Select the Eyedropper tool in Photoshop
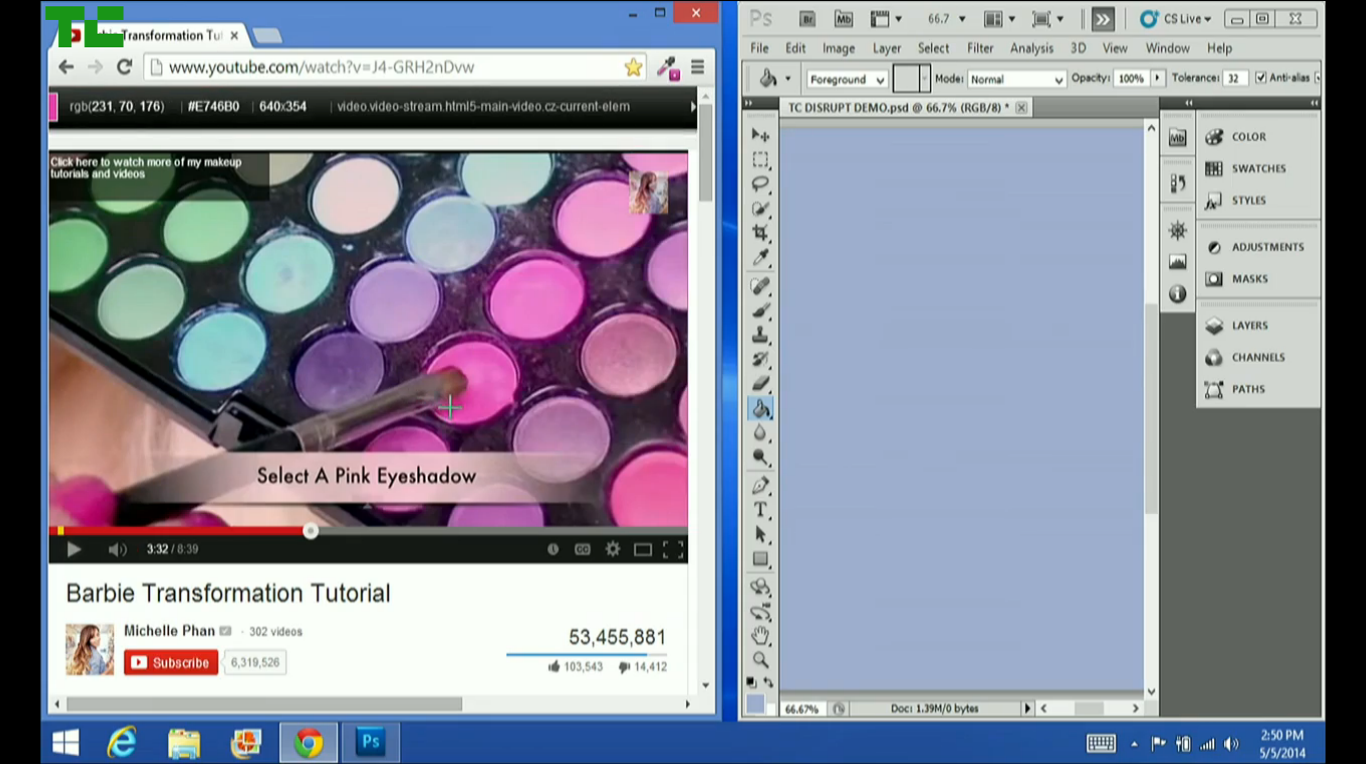This screenshot has height=764, width=1366. tap(761, 258)
